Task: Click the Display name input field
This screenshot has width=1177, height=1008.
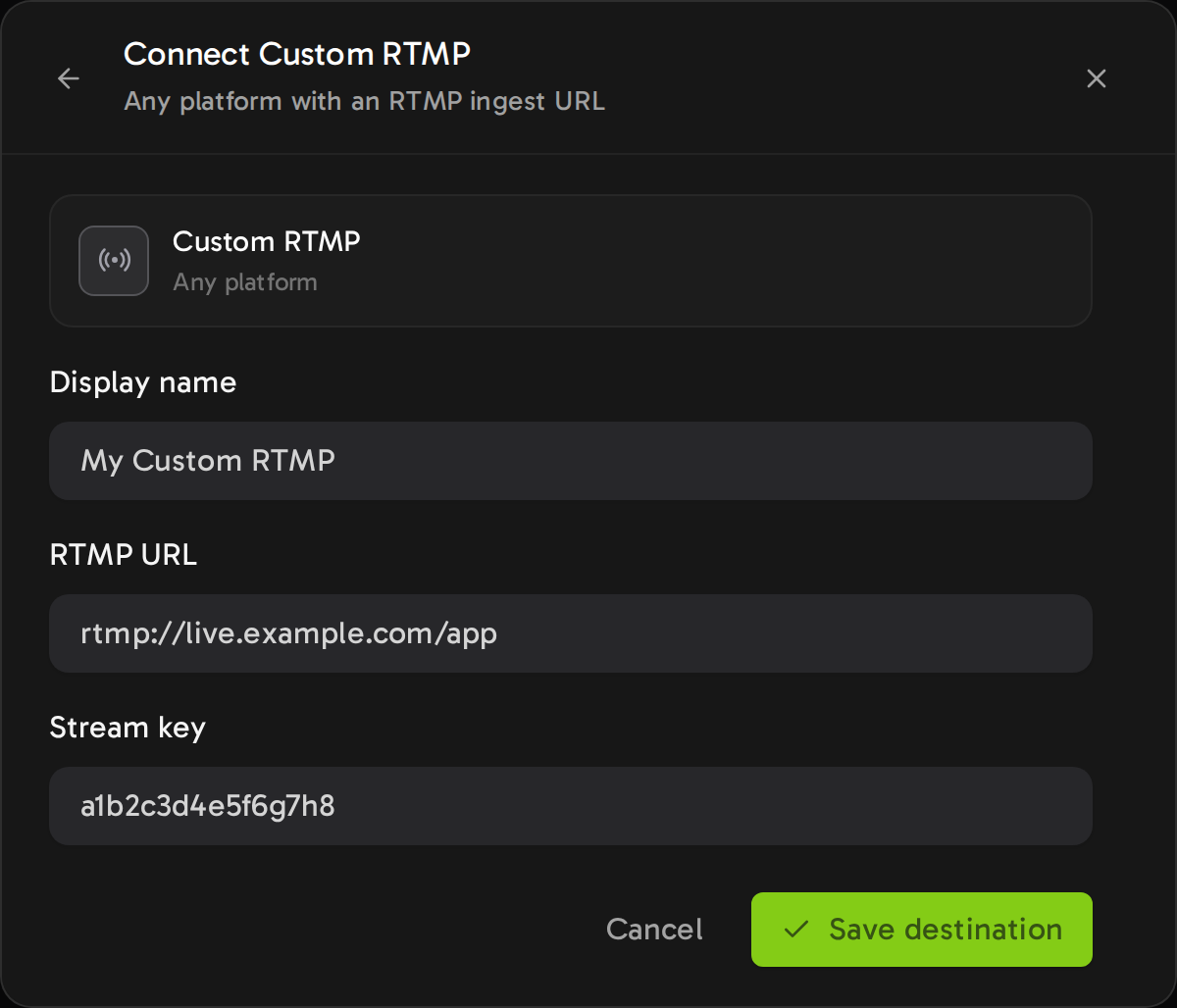Action: point(571,461)
